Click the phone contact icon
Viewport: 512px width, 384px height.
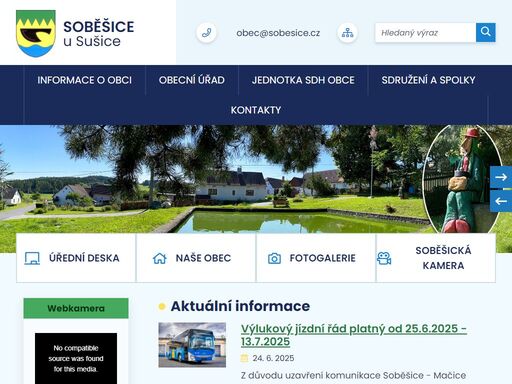[x=206, y=33]
